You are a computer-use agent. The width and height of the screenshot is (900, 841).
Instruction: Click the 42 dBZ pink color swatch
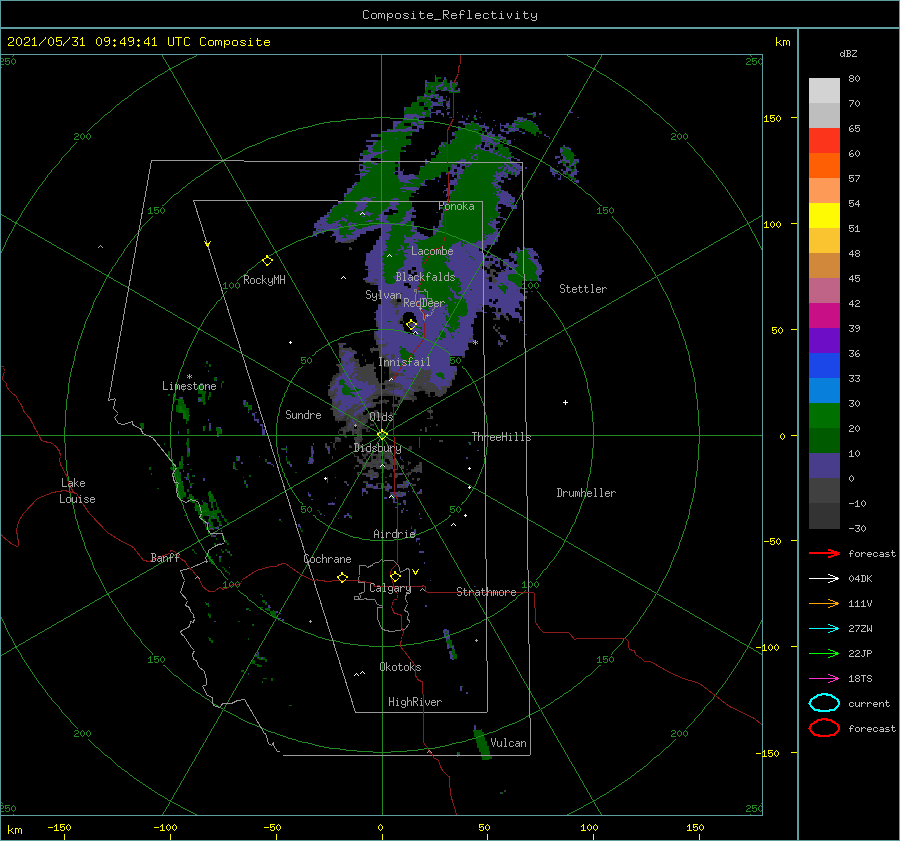click(x=824, y=290)
